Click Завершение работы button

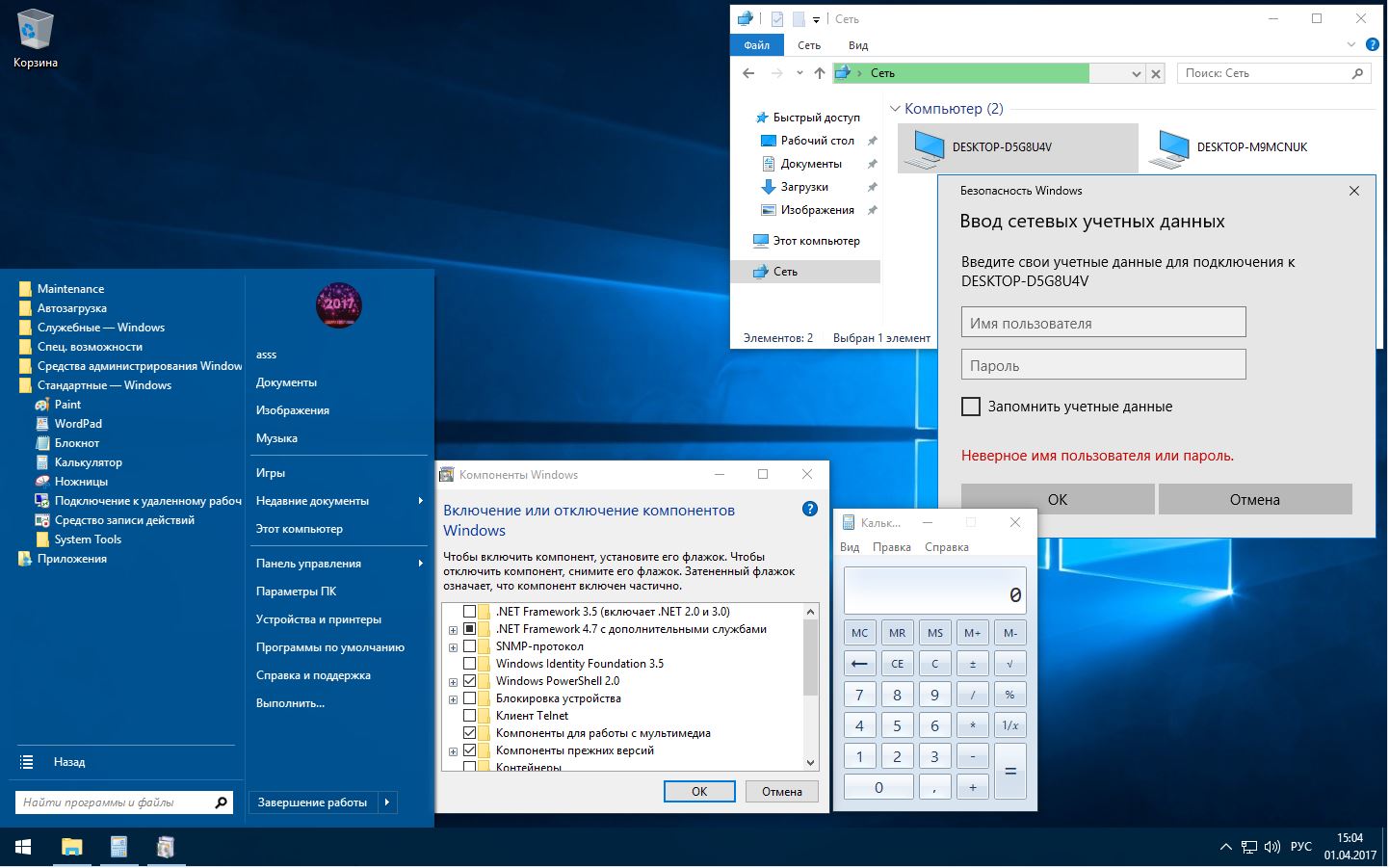313,802
